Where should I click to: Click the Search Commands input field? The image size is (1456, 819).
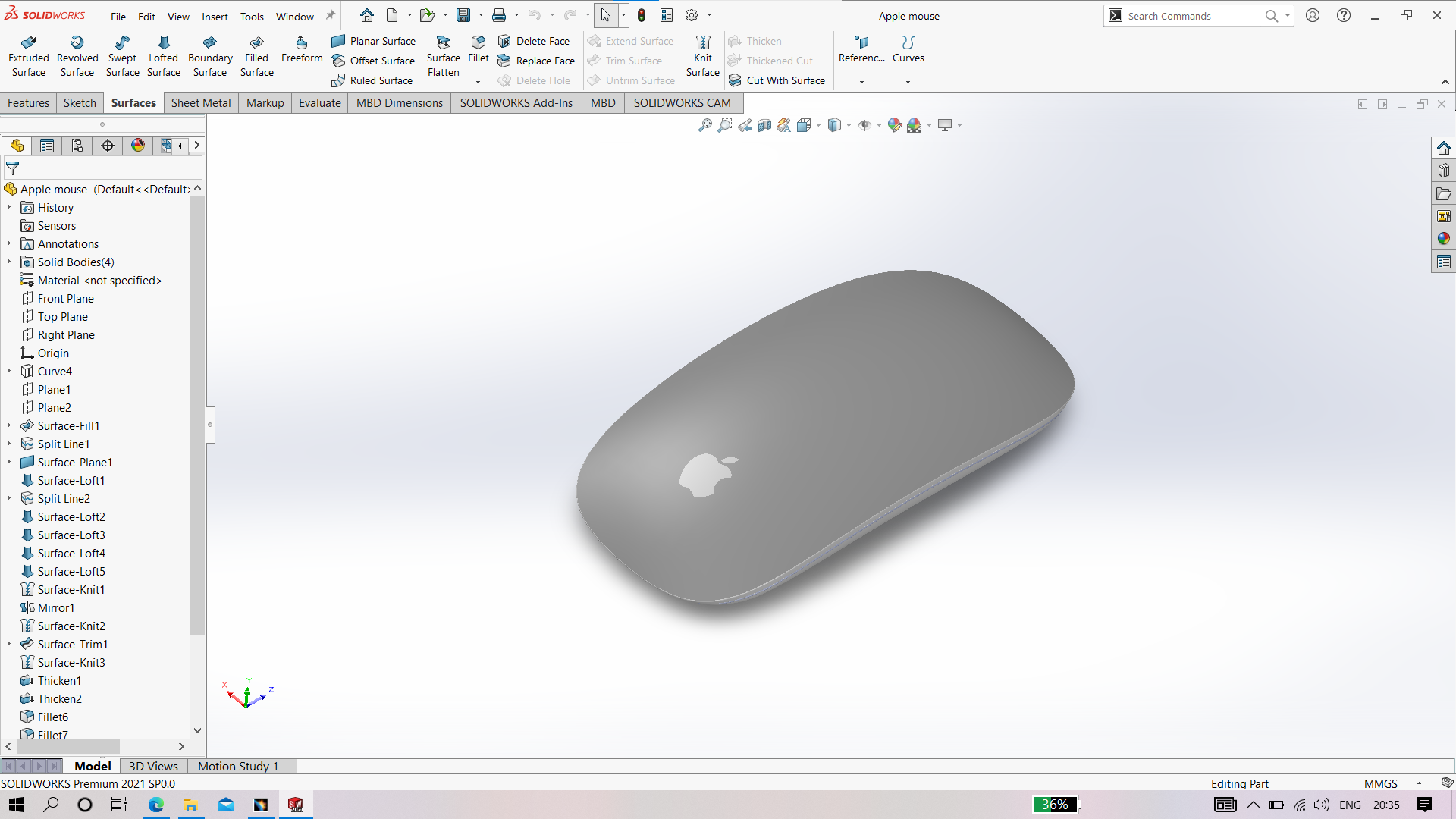(x=1191, y=16)
